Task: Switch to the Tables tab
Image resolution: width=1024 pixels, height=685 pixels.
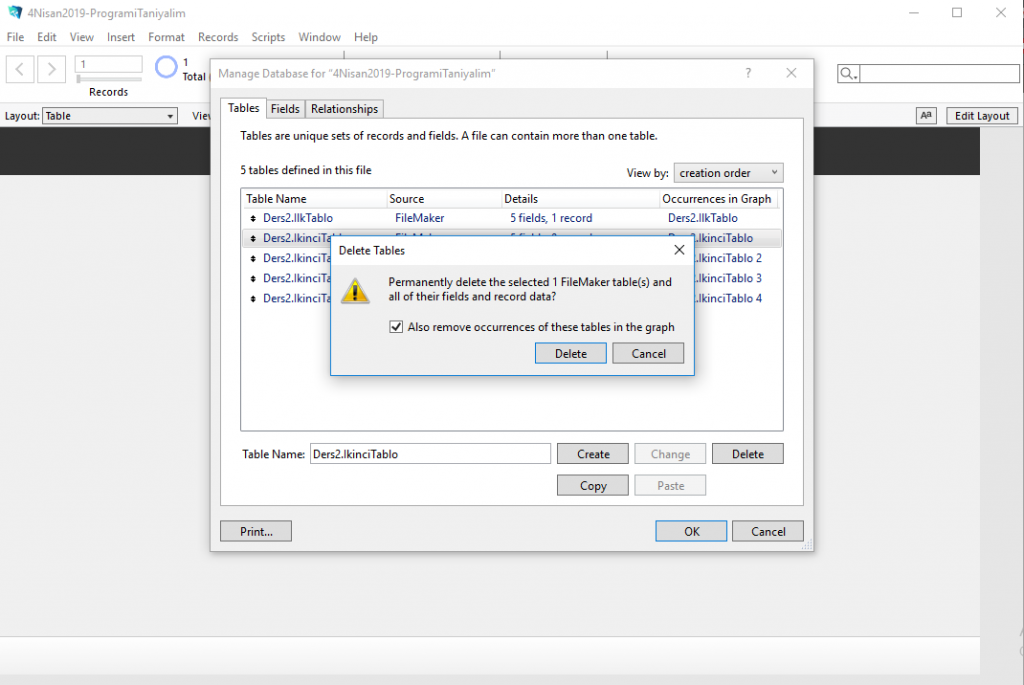Action: click(244, 108)
